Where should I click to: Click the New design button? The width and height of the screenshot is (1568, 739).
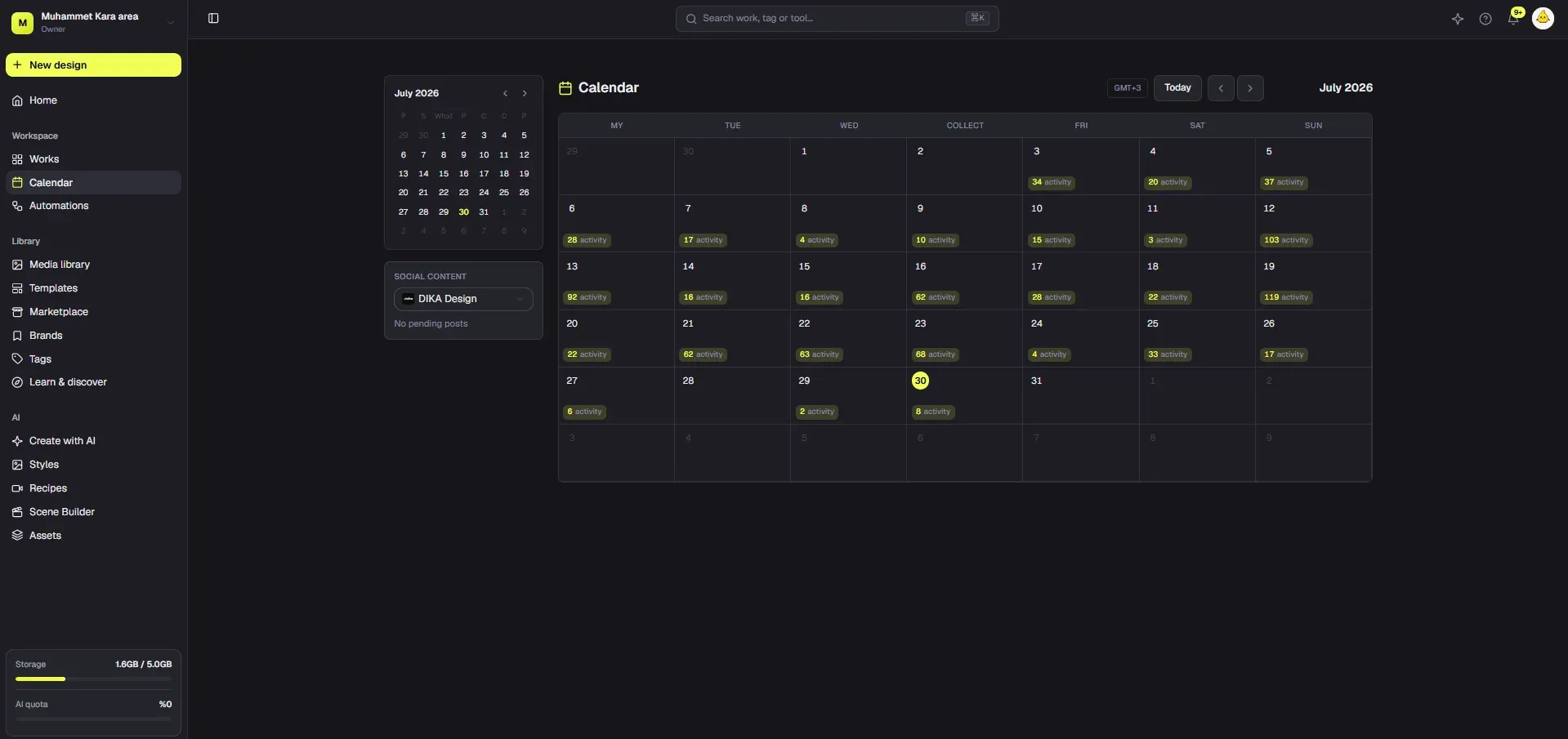pyautogui.click(x=93, y=65)
